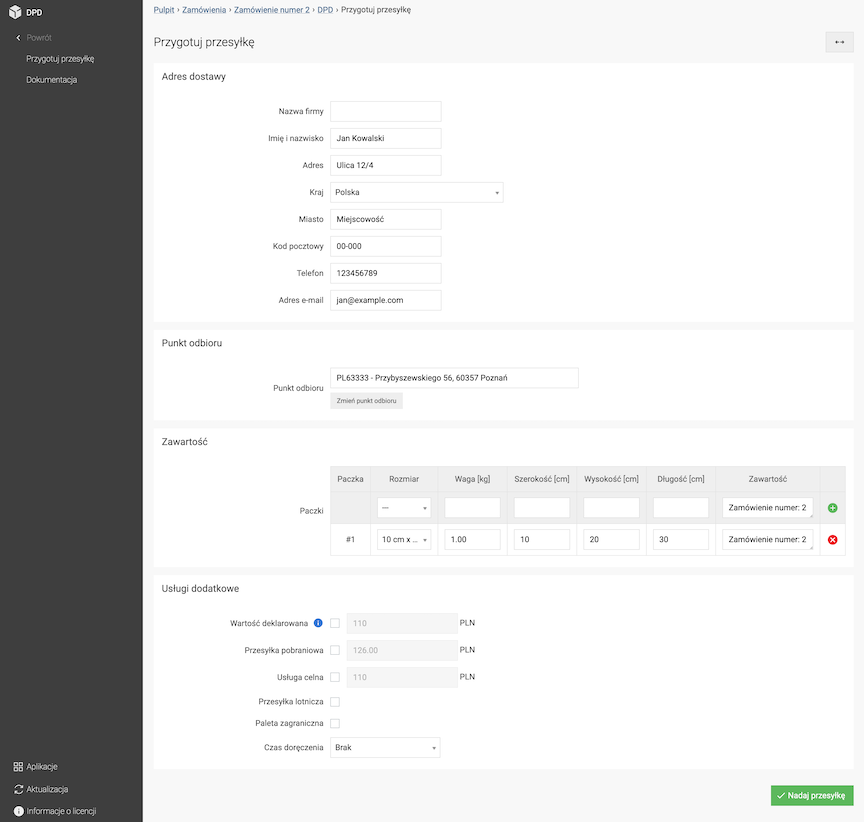
Task: Remove package #1 with red cross icon
Action: (833, 540)
